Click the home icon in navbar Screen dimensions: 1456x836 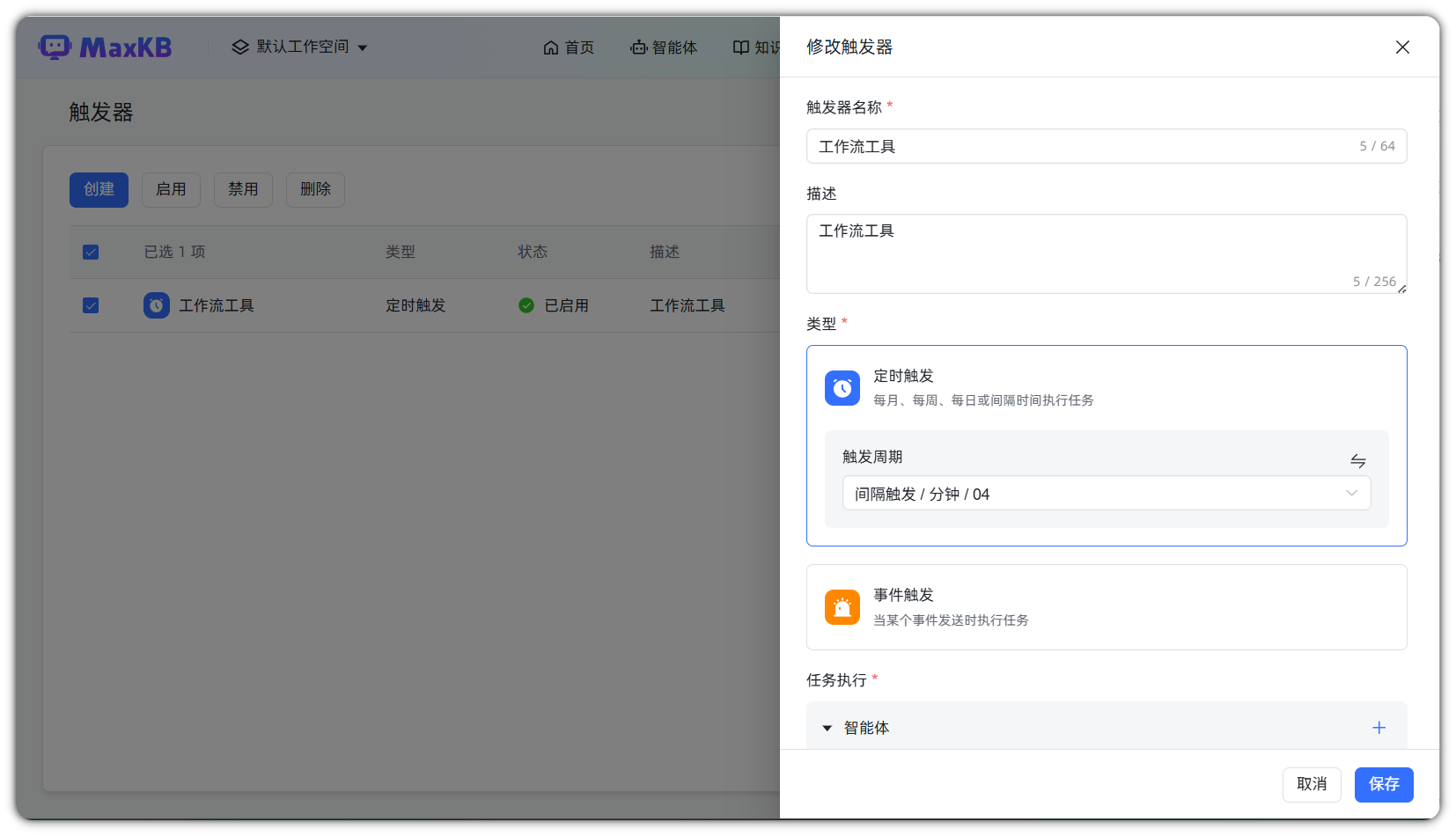pos(551,48)
